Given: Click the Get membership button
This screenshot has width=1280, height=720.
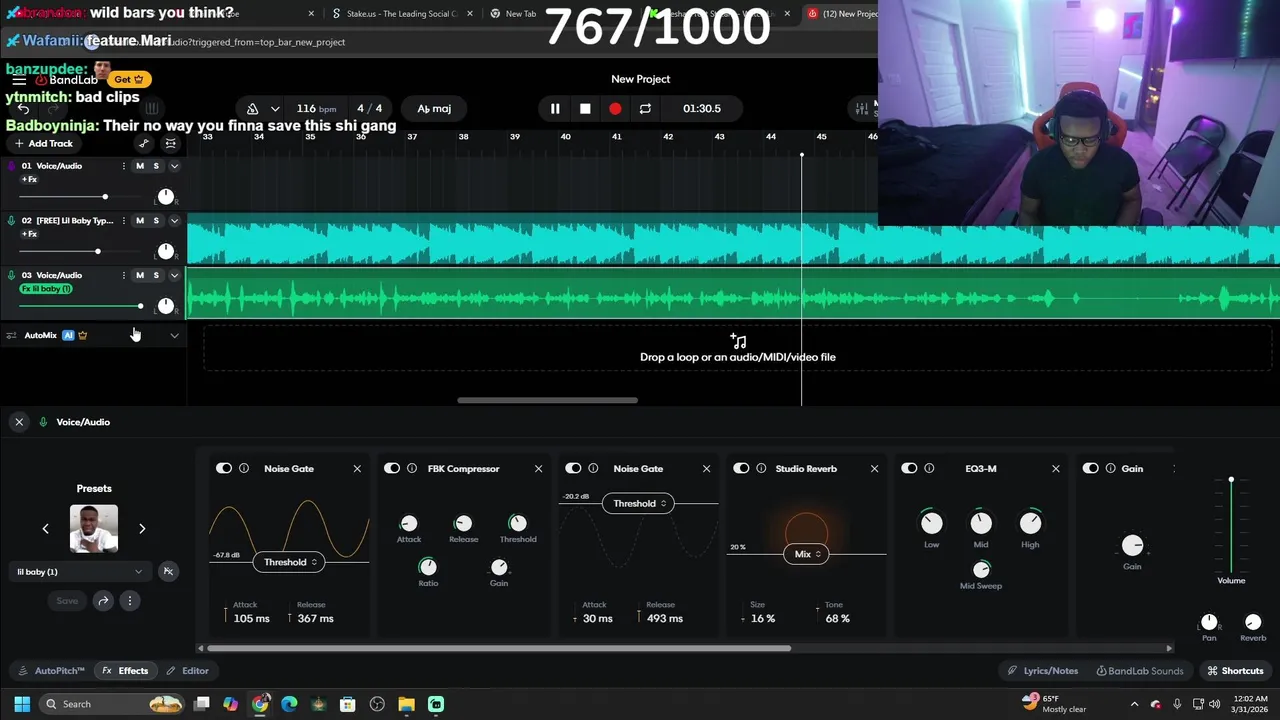Looking at the screenshot, I should (128, 79).
